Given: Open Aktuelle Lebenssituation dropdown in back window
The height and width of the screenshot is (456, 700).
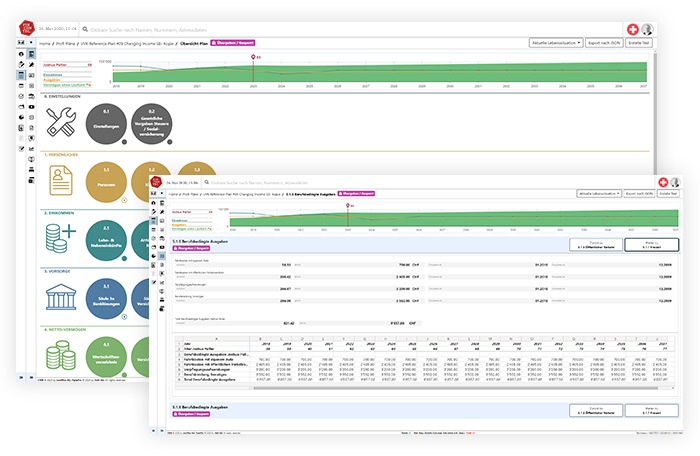Looking at the screenshot, I should 554,43.
